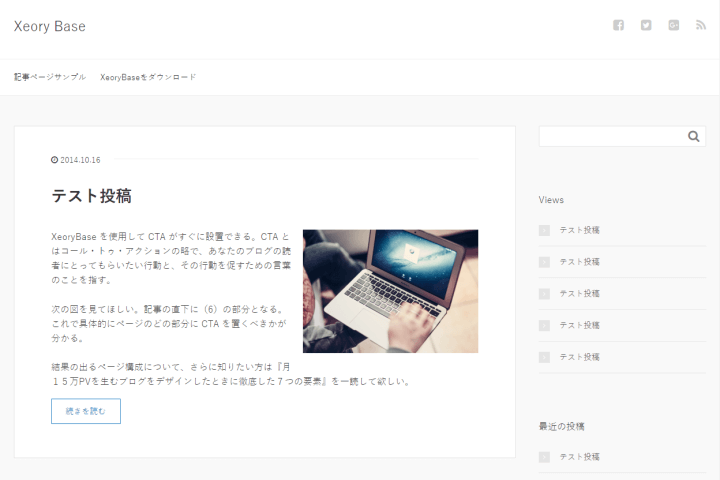The height and width of the screenshot is (480, 720).
Task: Click the 最近の投稿 widget heading
Action: (562, 426)
